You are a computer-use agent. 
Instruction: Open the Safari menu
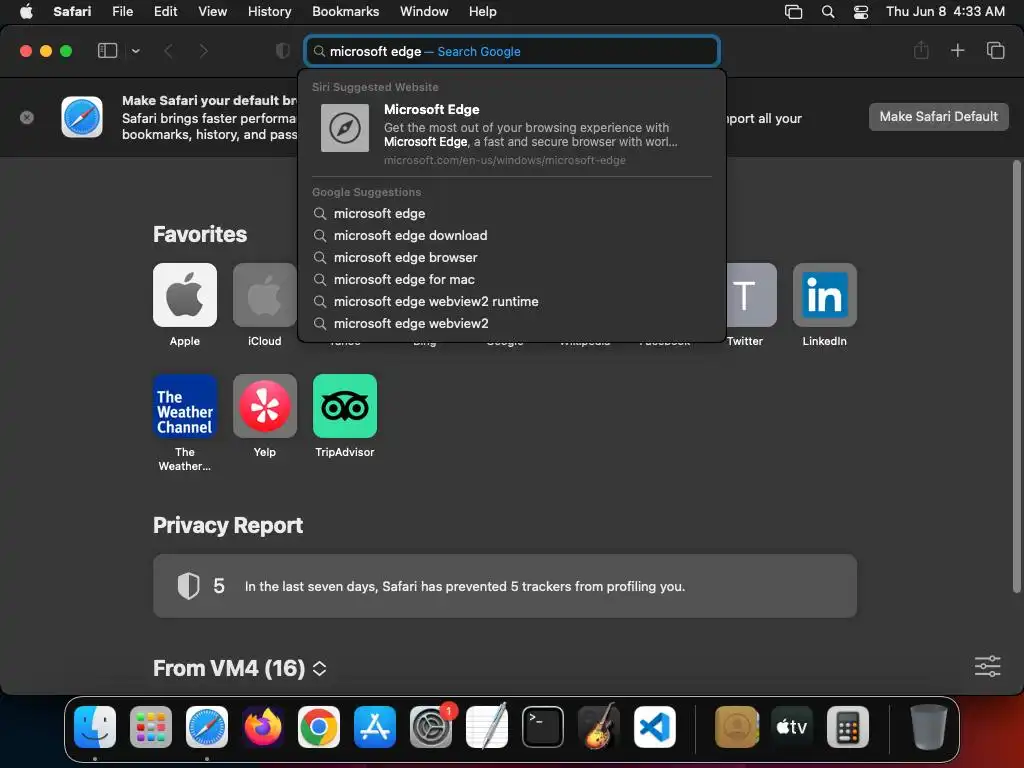click(72, 11)
